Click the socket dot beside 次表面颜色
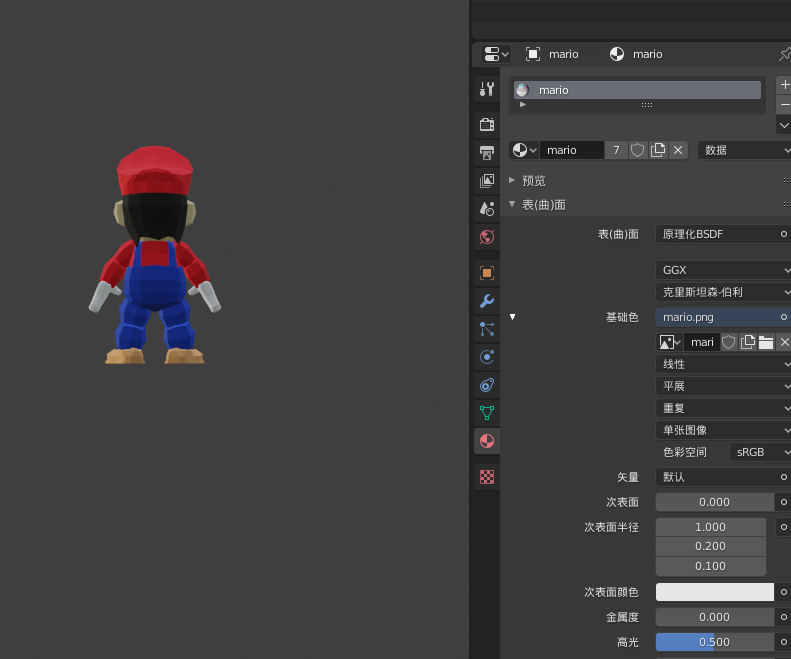Image resolution: width=791 pixels, height=659 pixels. pyautogui.click(x=783, y=592)
